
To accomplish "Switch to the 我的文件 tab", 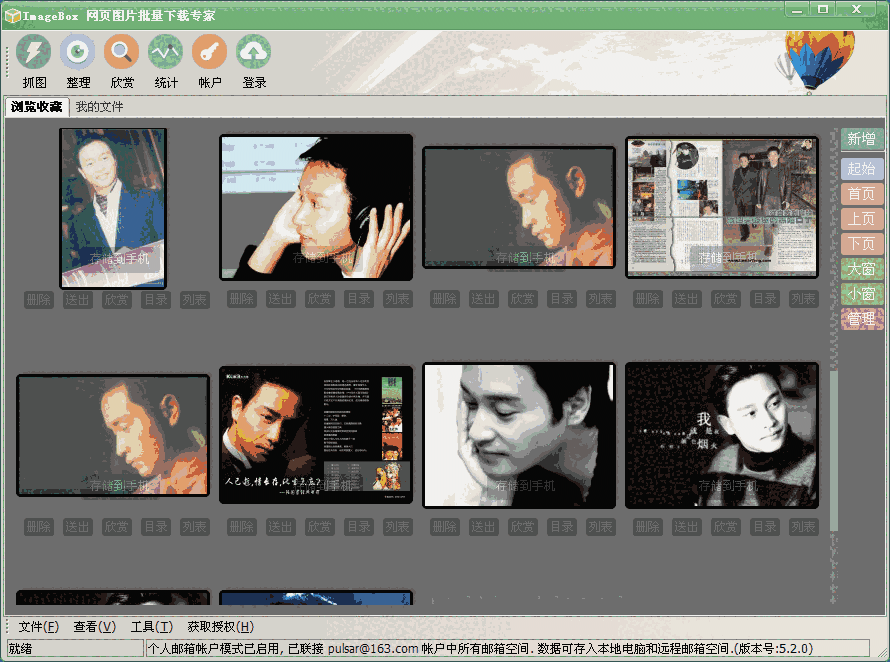I will 97,106.
